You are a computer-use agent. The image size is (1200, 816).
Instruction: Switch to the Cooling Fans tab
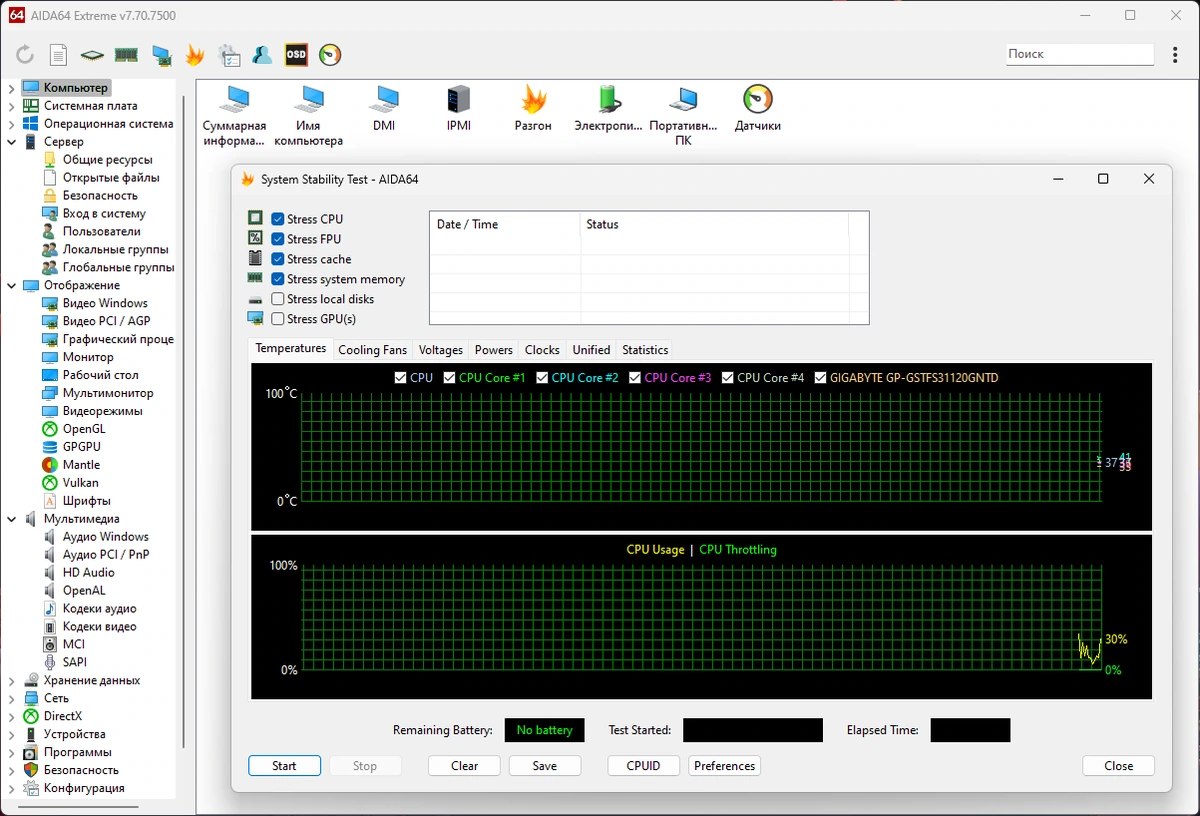(x=372, y=350)
